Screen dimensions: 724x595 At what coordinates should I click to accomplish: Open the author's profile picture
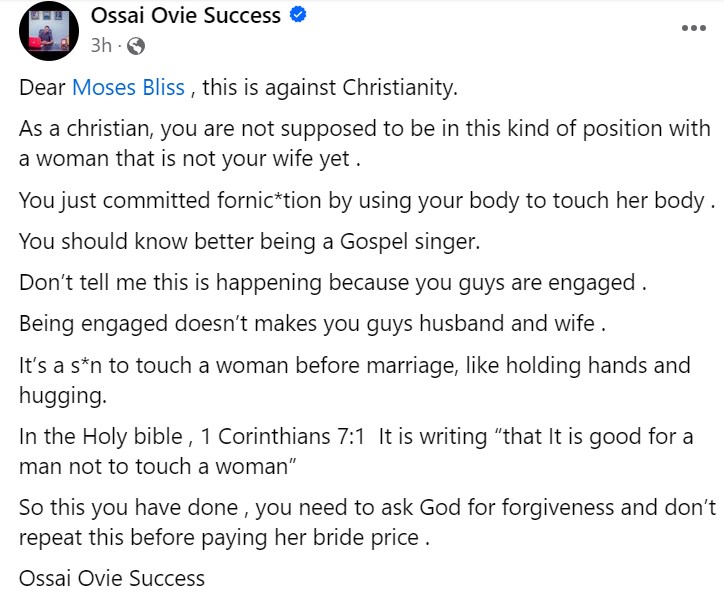[47, 30]
